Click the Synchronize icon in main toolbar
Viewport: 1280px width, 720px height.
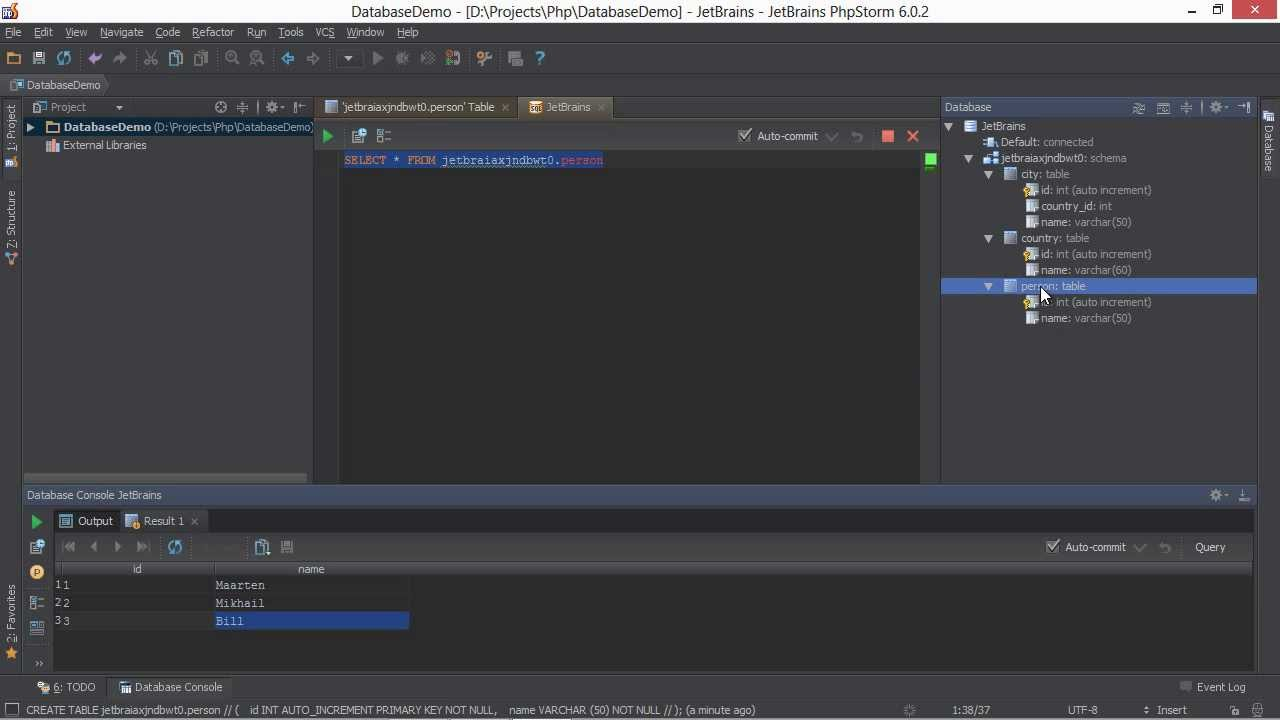point(64,59)
